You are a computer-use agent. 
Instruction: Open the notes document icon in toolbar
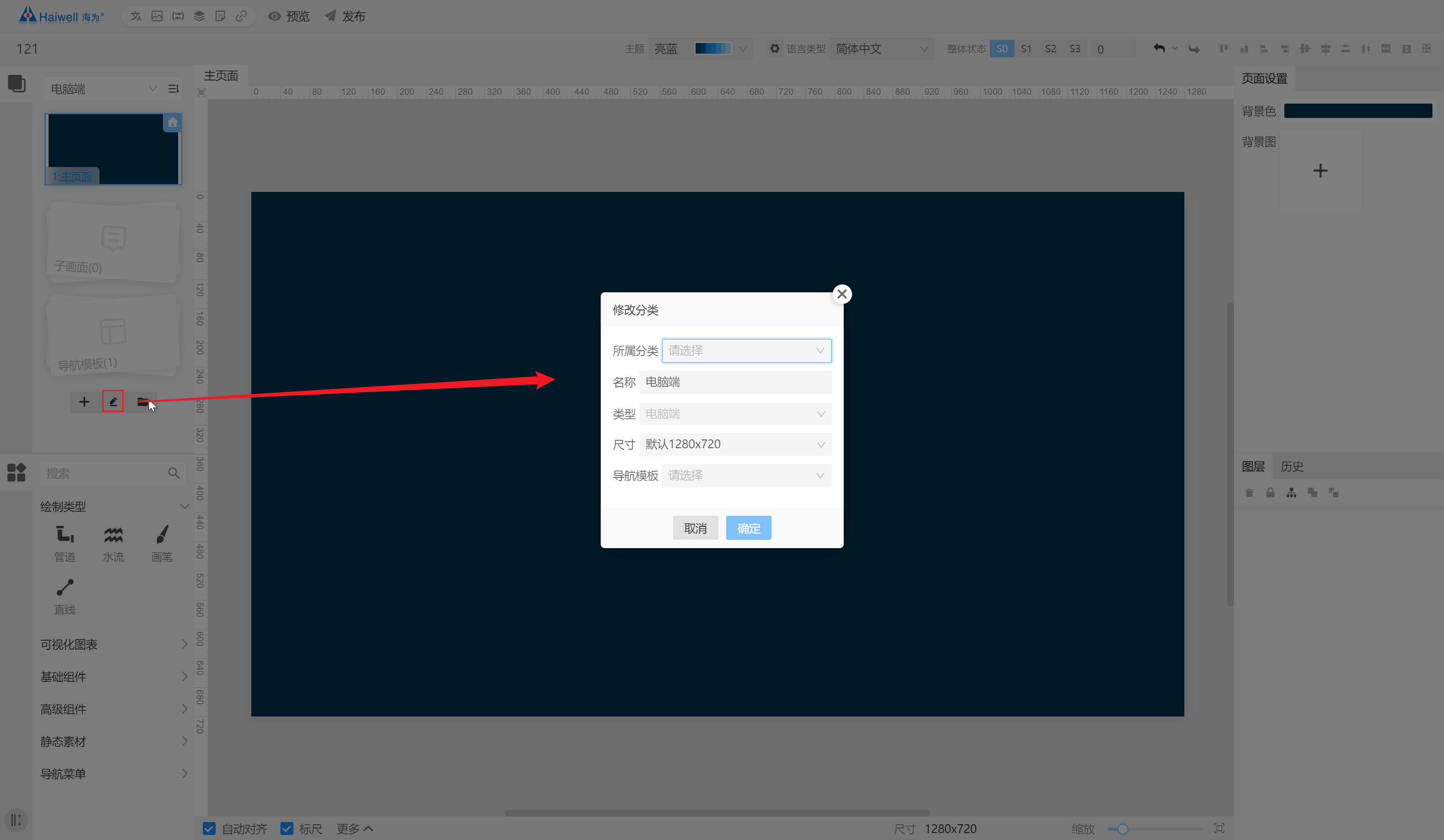220,16
